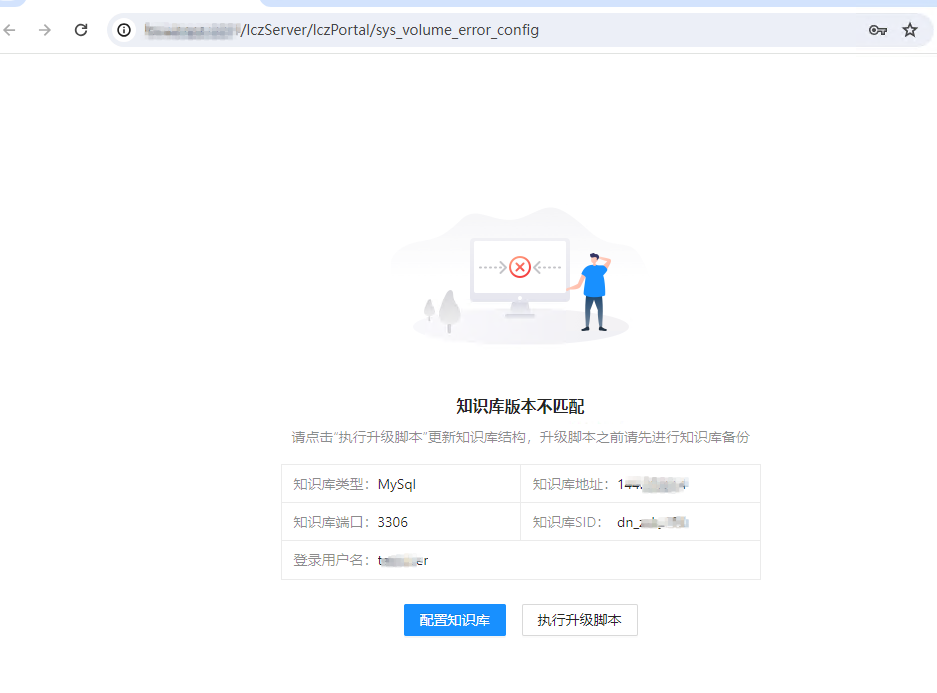Focus the address bar URL field
The image size is (937, 693).
[500, 30]
